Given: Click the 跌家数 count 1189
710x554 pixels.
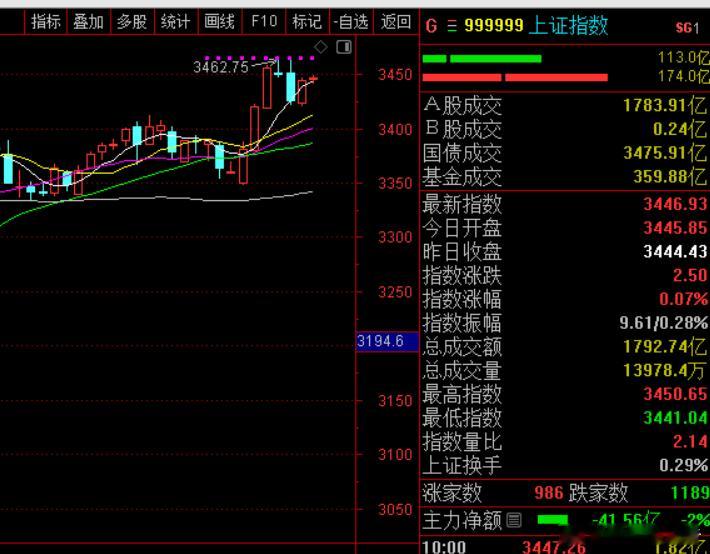Looking at the screenshot, I should tap(690, 492).
